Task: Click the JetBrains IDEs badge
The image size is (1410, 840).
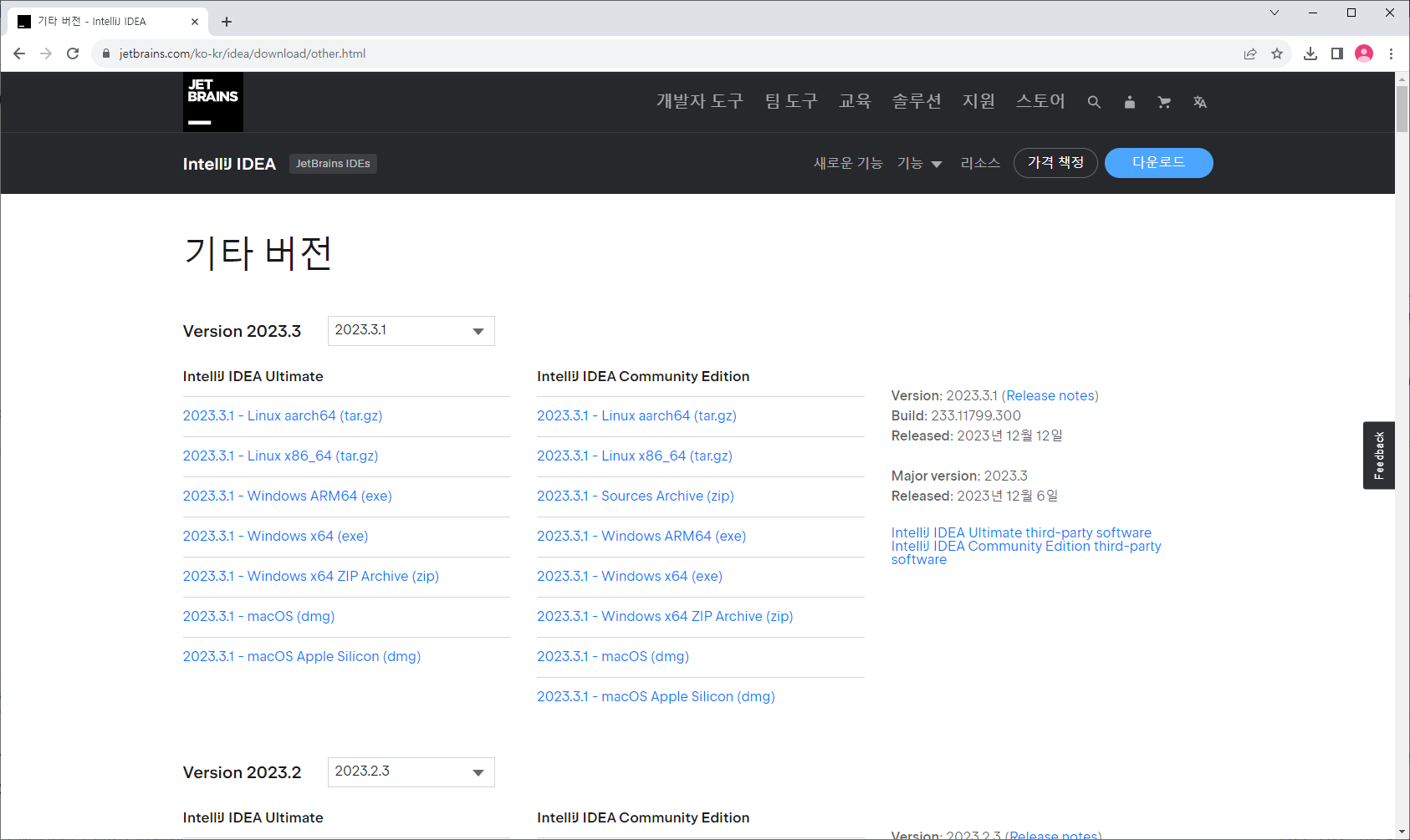Action: pyautogui.click(x=333, y=164)
